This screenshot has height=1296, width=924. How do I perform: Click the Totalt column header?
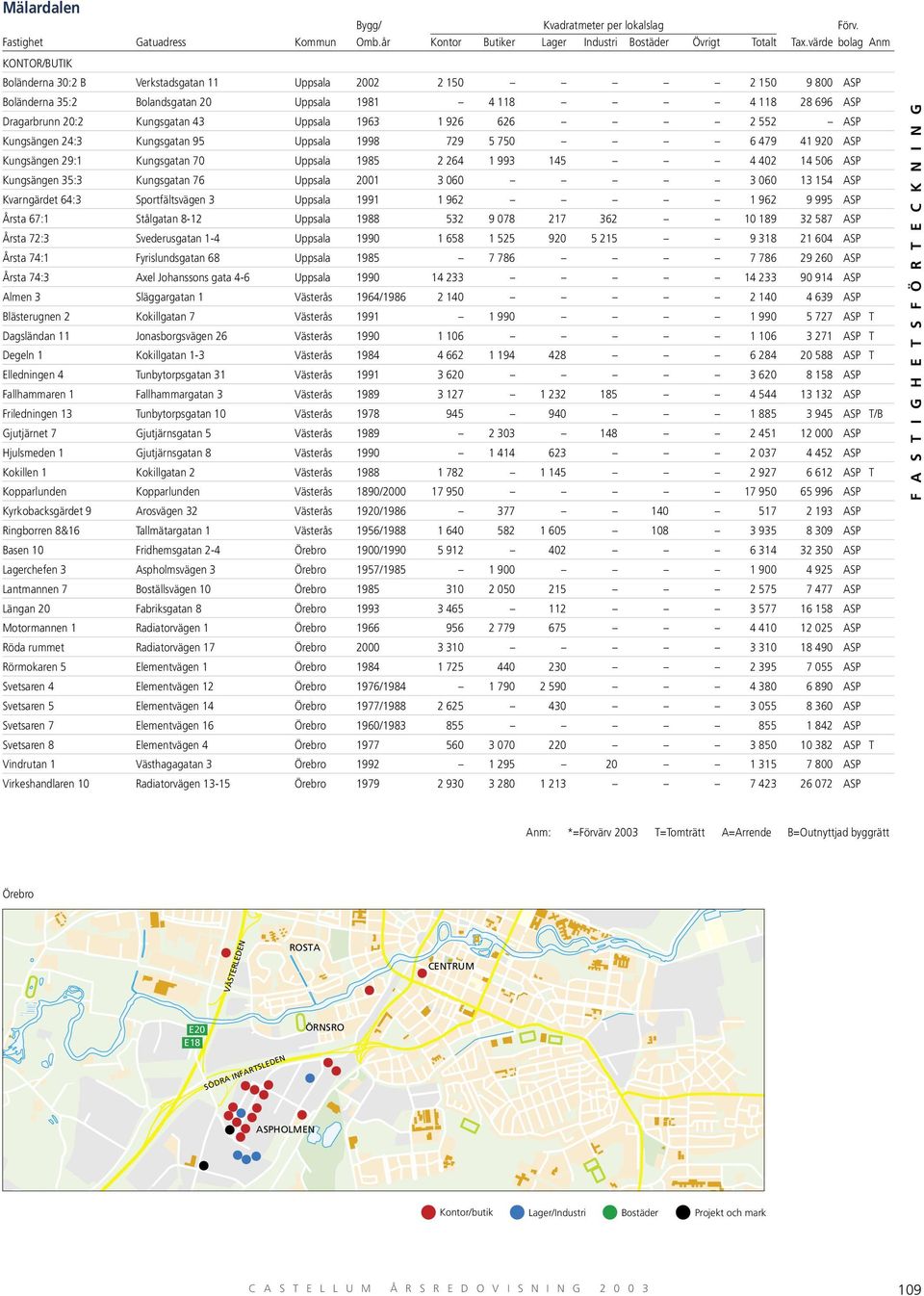coord(763,42)
